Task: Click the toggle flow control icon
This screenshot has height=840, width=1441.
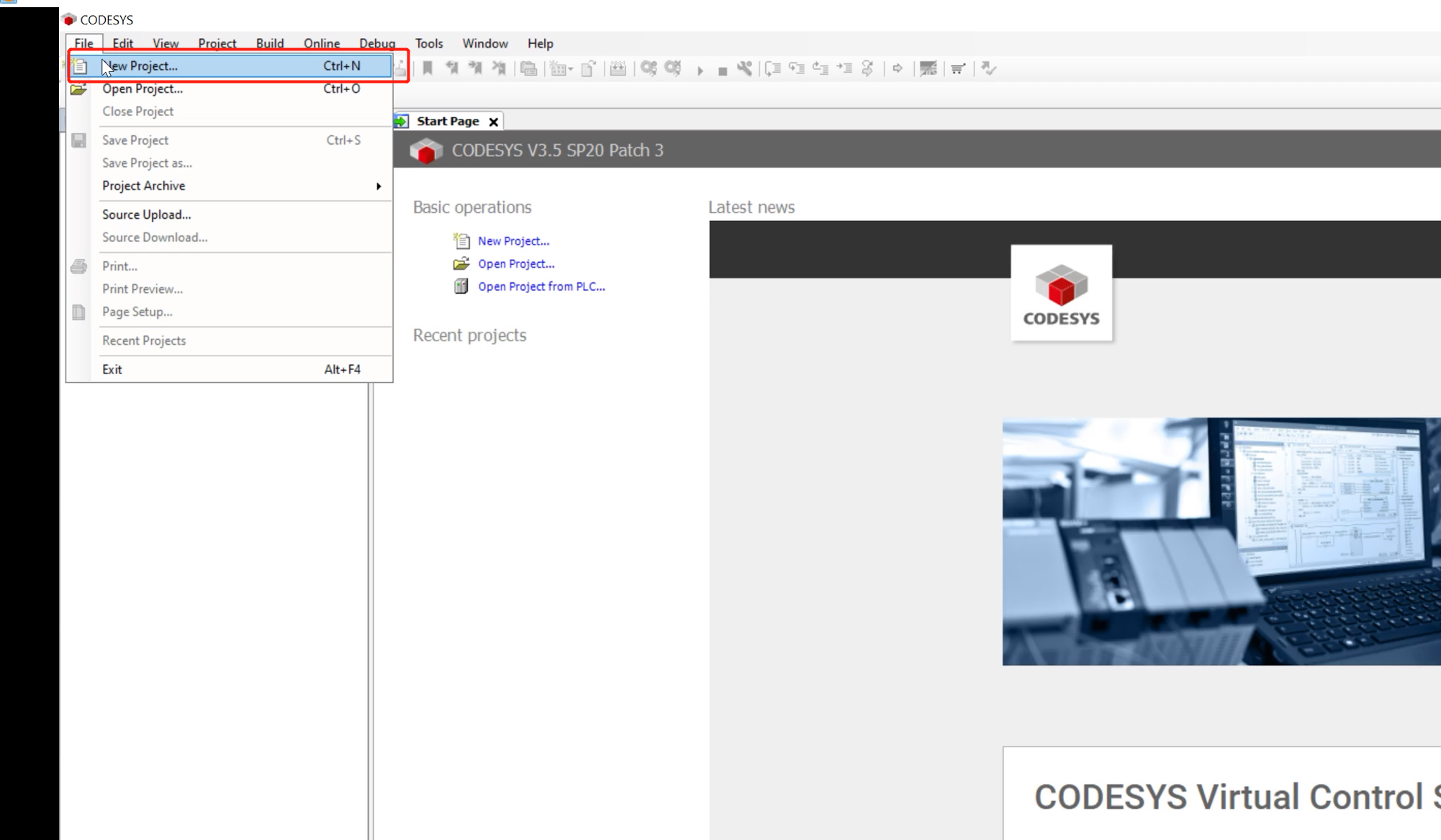Action: (x=929, y=68)
